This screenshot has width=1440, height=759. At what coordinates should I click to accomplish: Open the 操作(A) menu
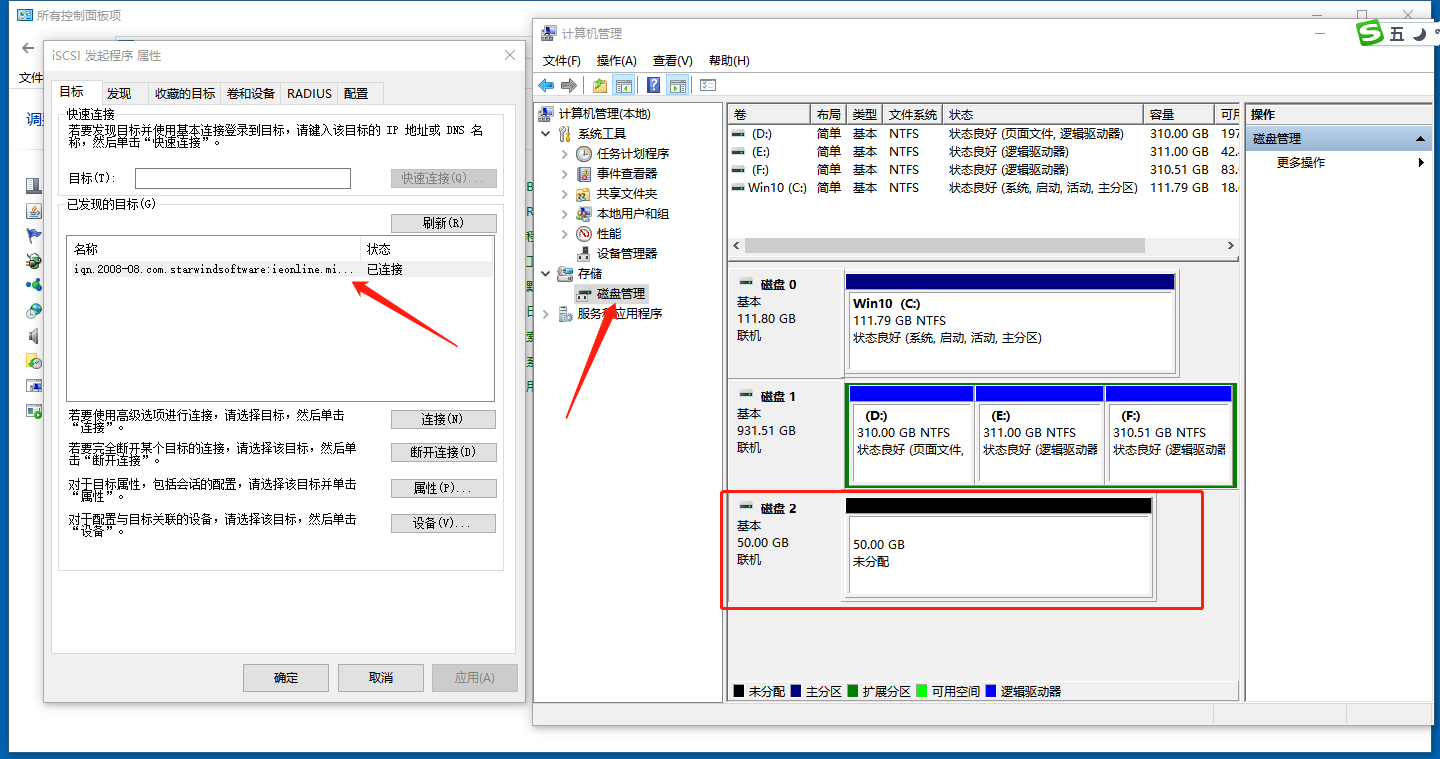[617, 61]
